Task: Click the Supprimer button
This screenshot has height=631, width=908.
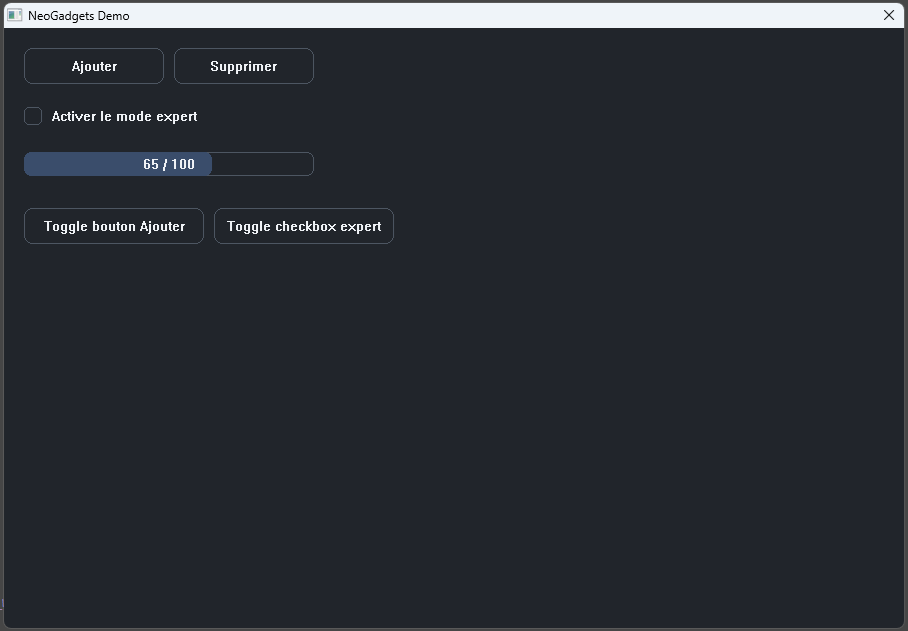Action: pyautogui.click(x=244, y=66)
